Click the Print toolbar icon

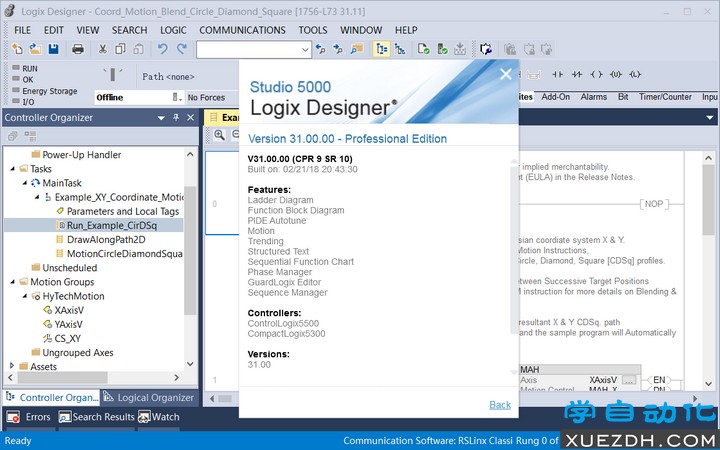[x=78, y=49]
